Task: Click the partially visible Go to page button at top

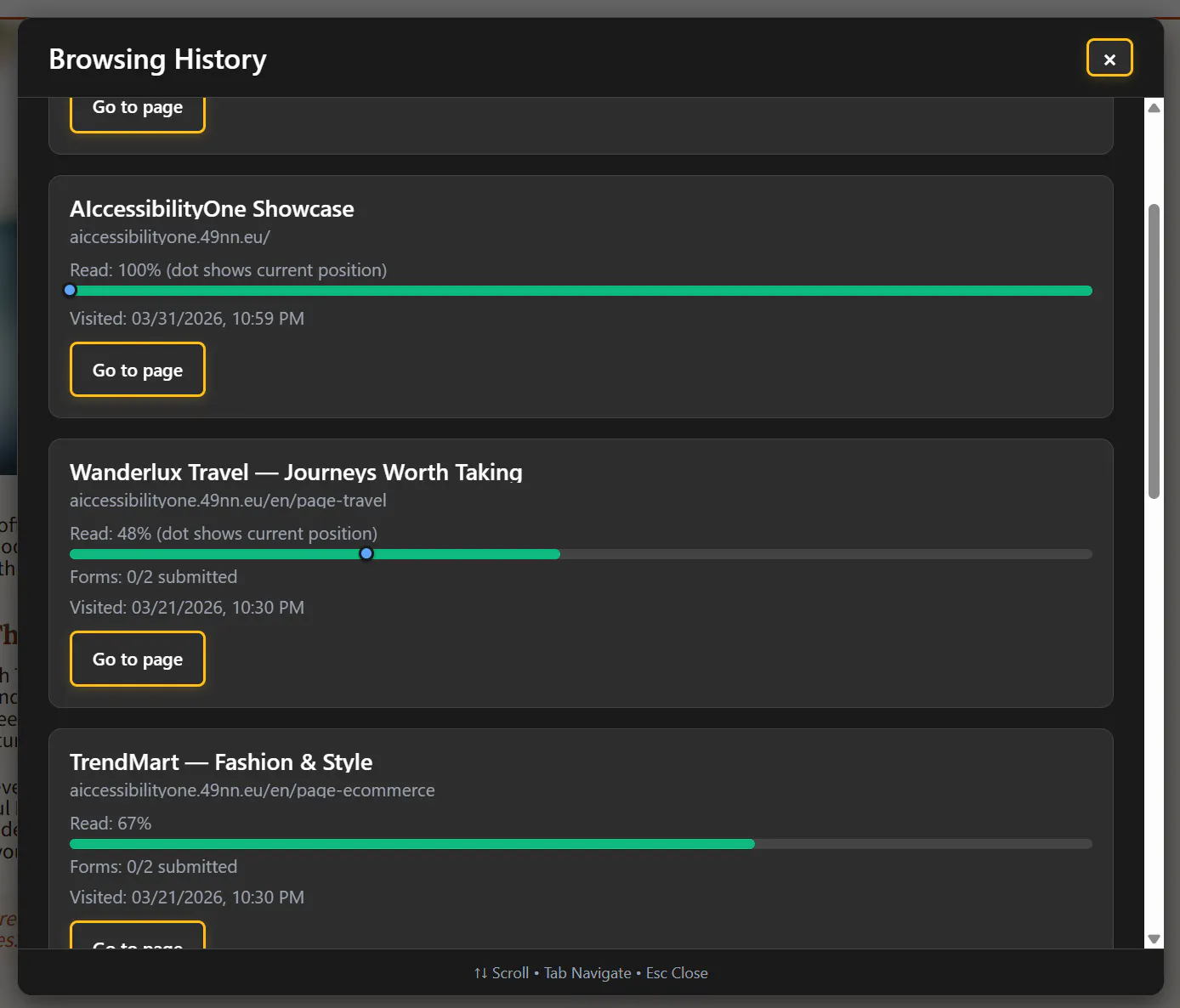Action: [x=138, y=114]
